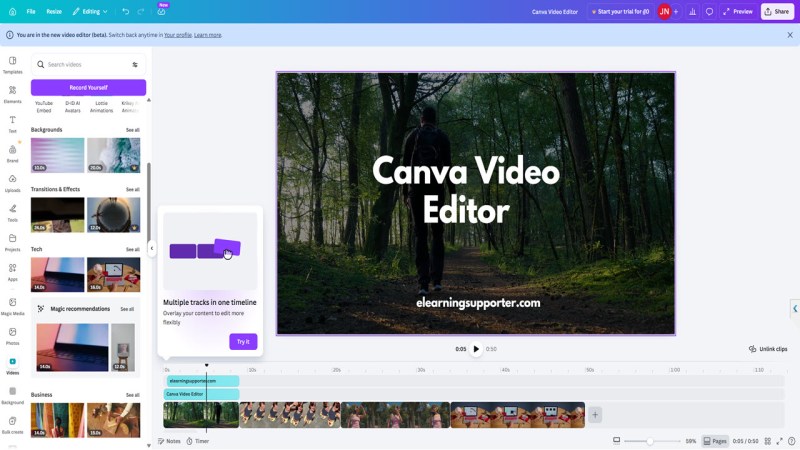Open the Notes panel
This screenshot has height=450, width=800.
169,441
